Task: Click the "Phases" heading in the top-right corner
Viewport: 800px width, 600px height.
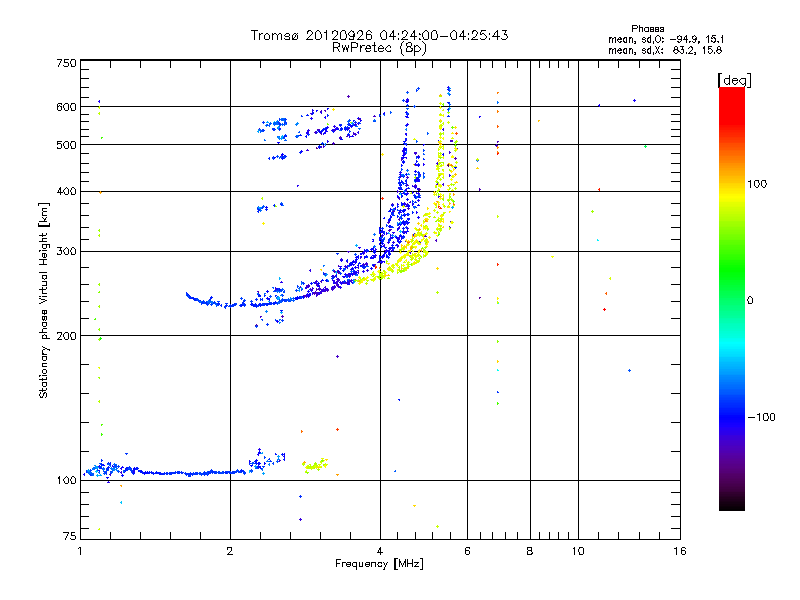Action: click(647, 29)
